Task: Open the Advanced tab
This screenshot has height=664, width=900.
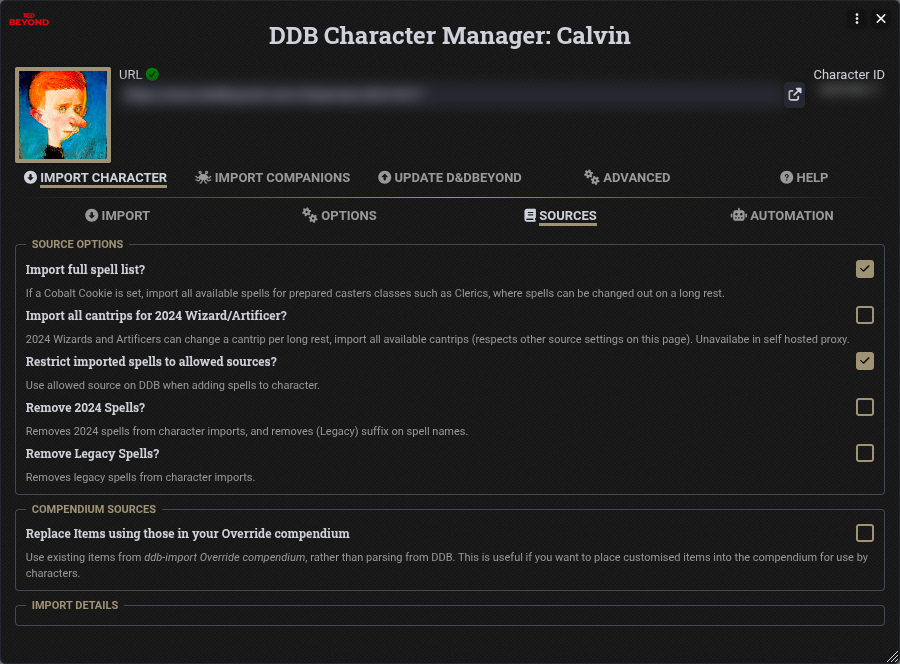Action: click(x=627, y=178)
